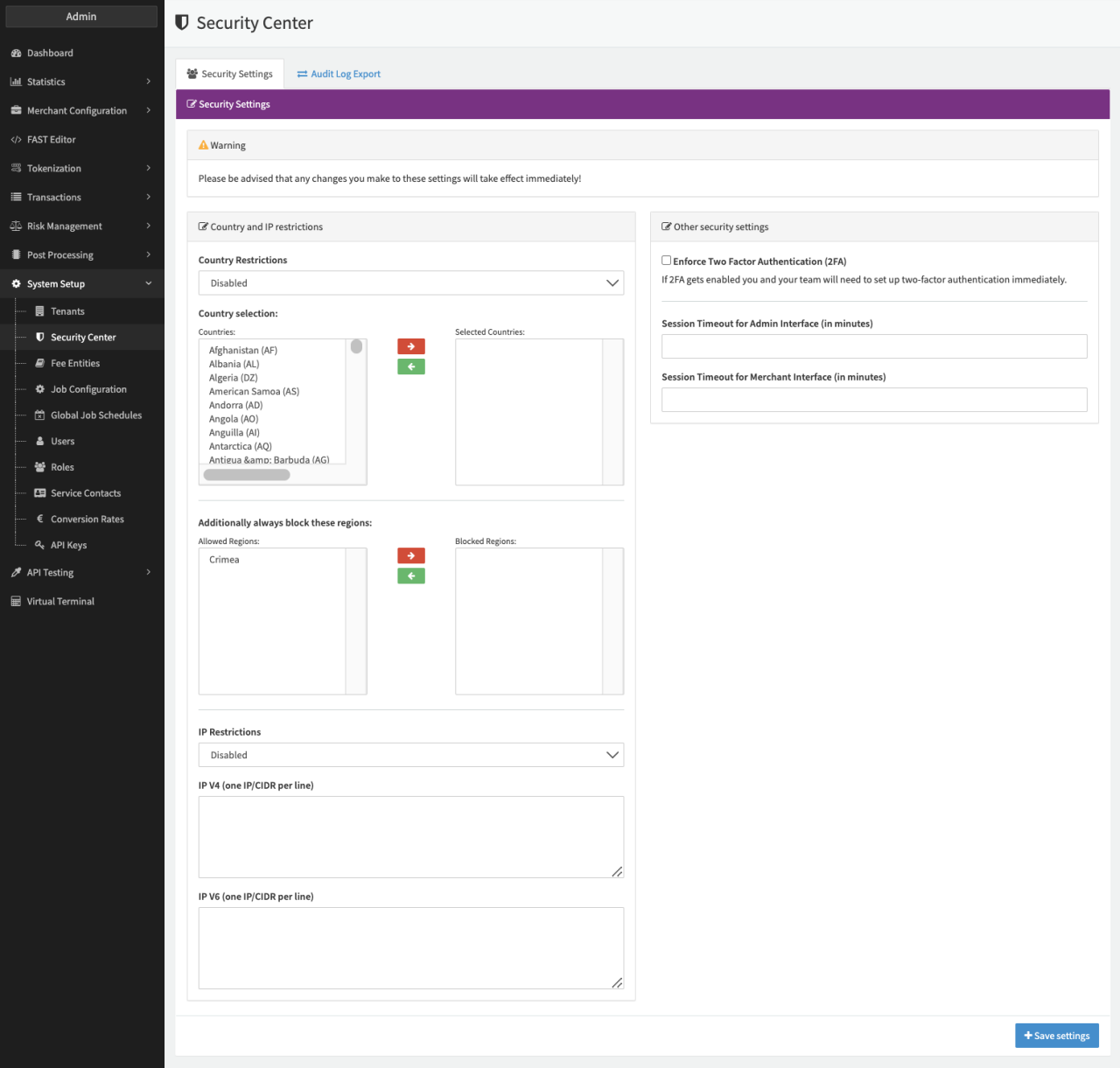Select Crimea in Allowed Regions list
1120x1068 pixels.
224,560
